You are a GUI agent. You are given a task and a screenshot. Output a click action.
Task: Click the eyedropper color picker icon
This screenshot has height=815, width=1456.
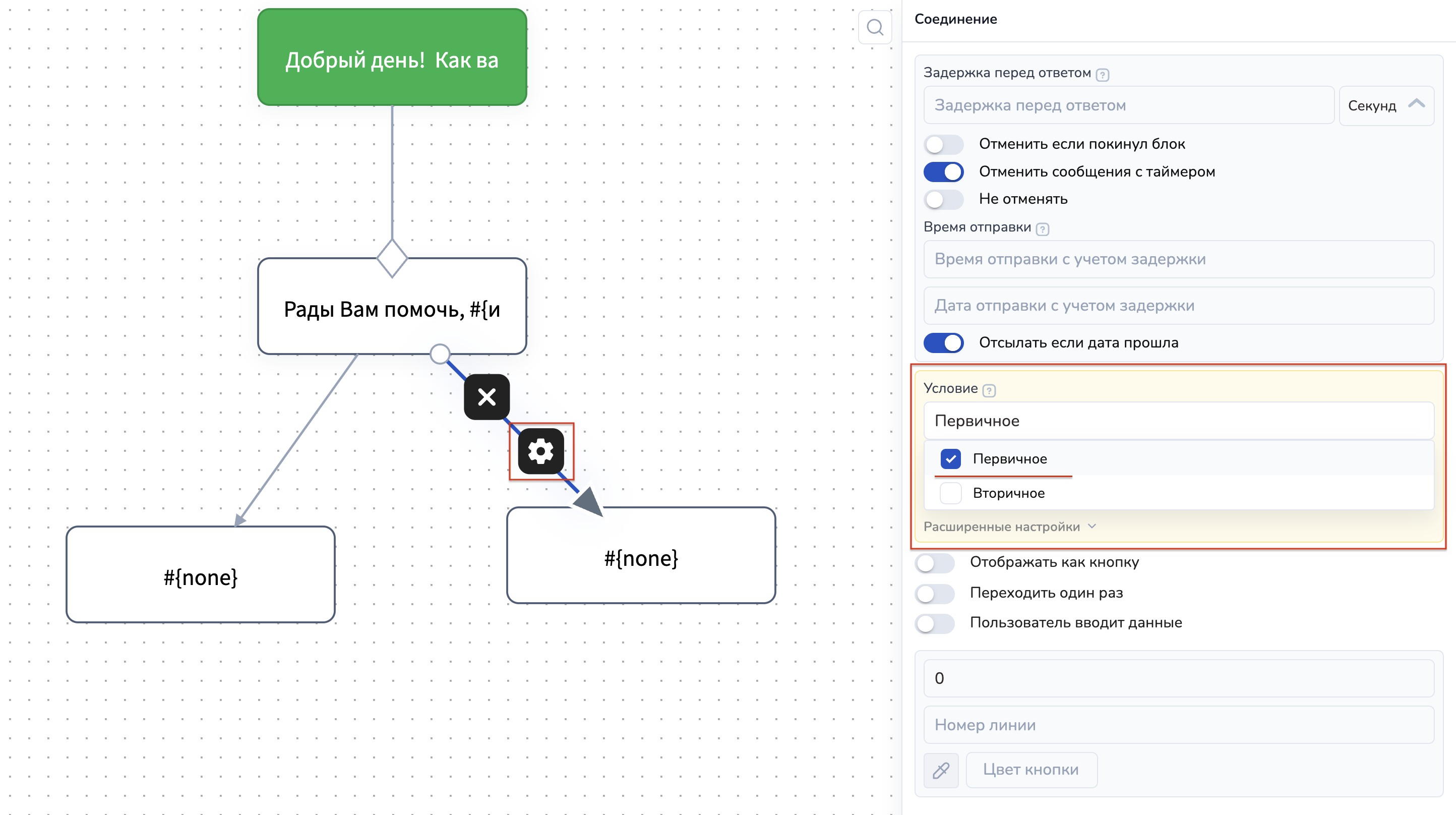coord(941,770)
